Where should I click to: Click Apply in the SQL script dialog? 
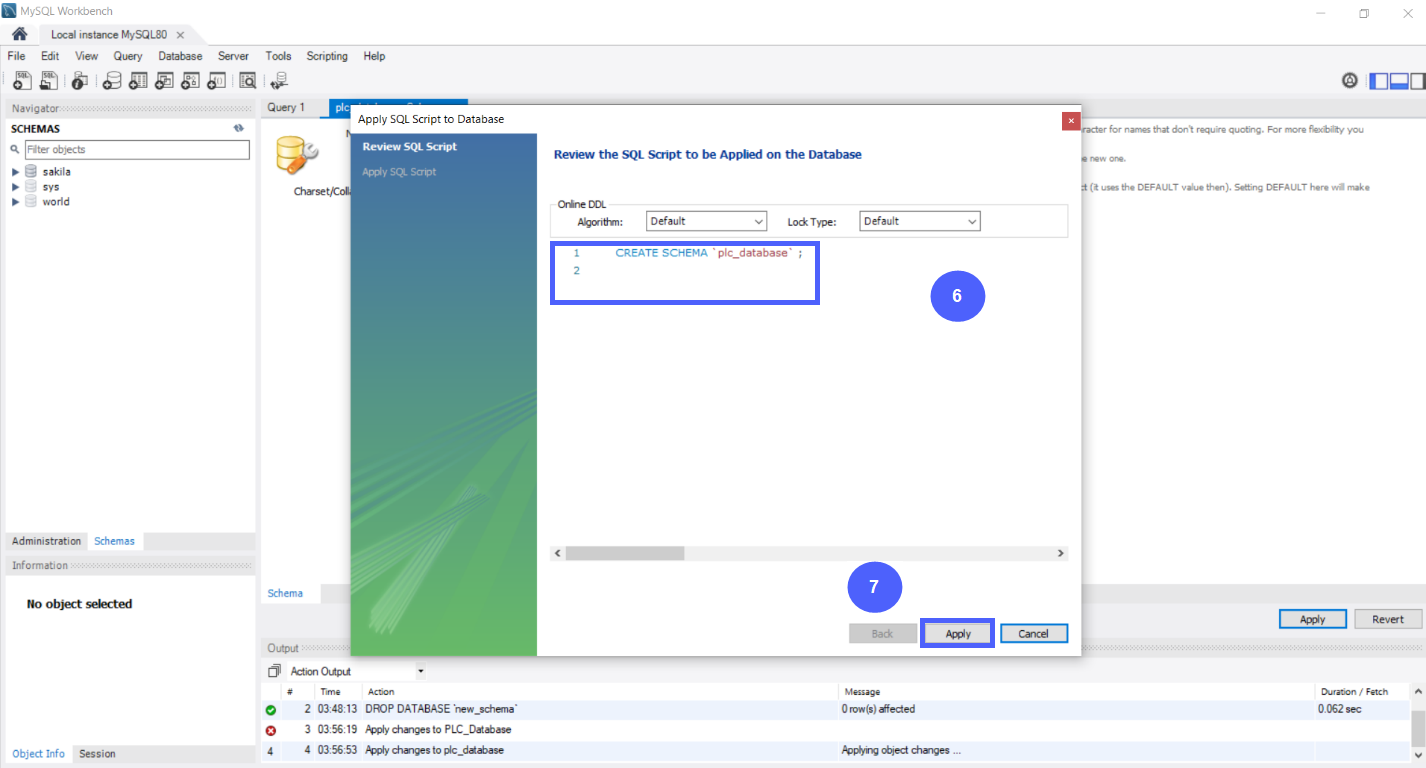click(x=958, y=634)
